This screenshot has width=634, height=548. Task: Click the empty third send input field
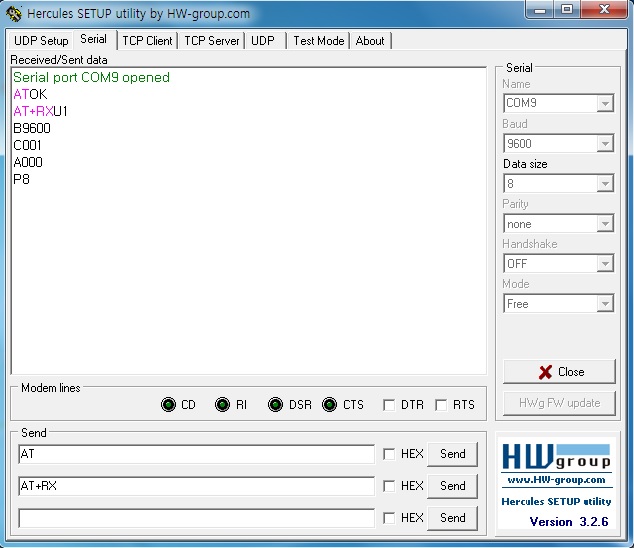[196, 518]
